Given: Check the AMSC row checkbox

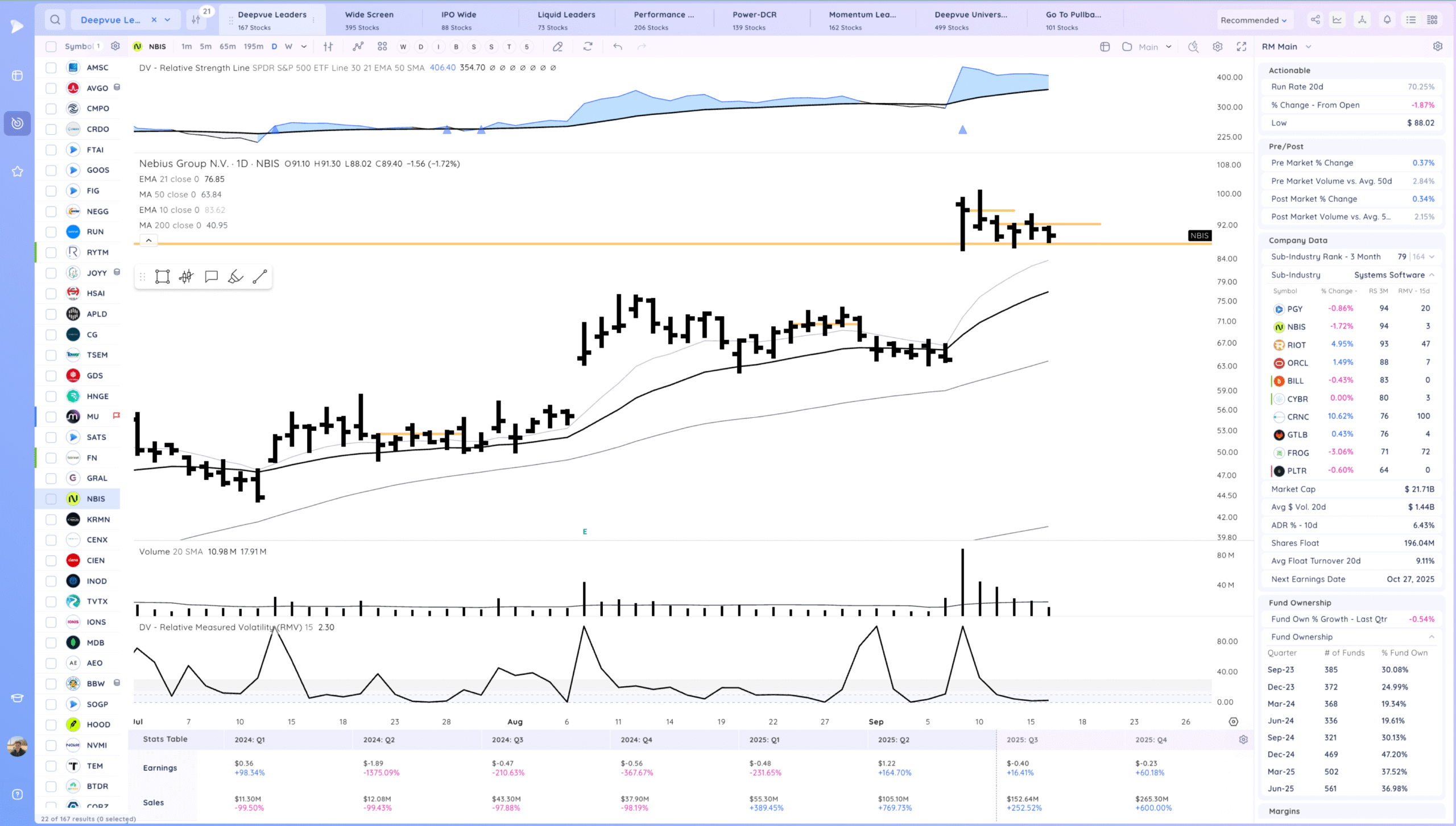Looking at the screenshot, I should (51, 68).
